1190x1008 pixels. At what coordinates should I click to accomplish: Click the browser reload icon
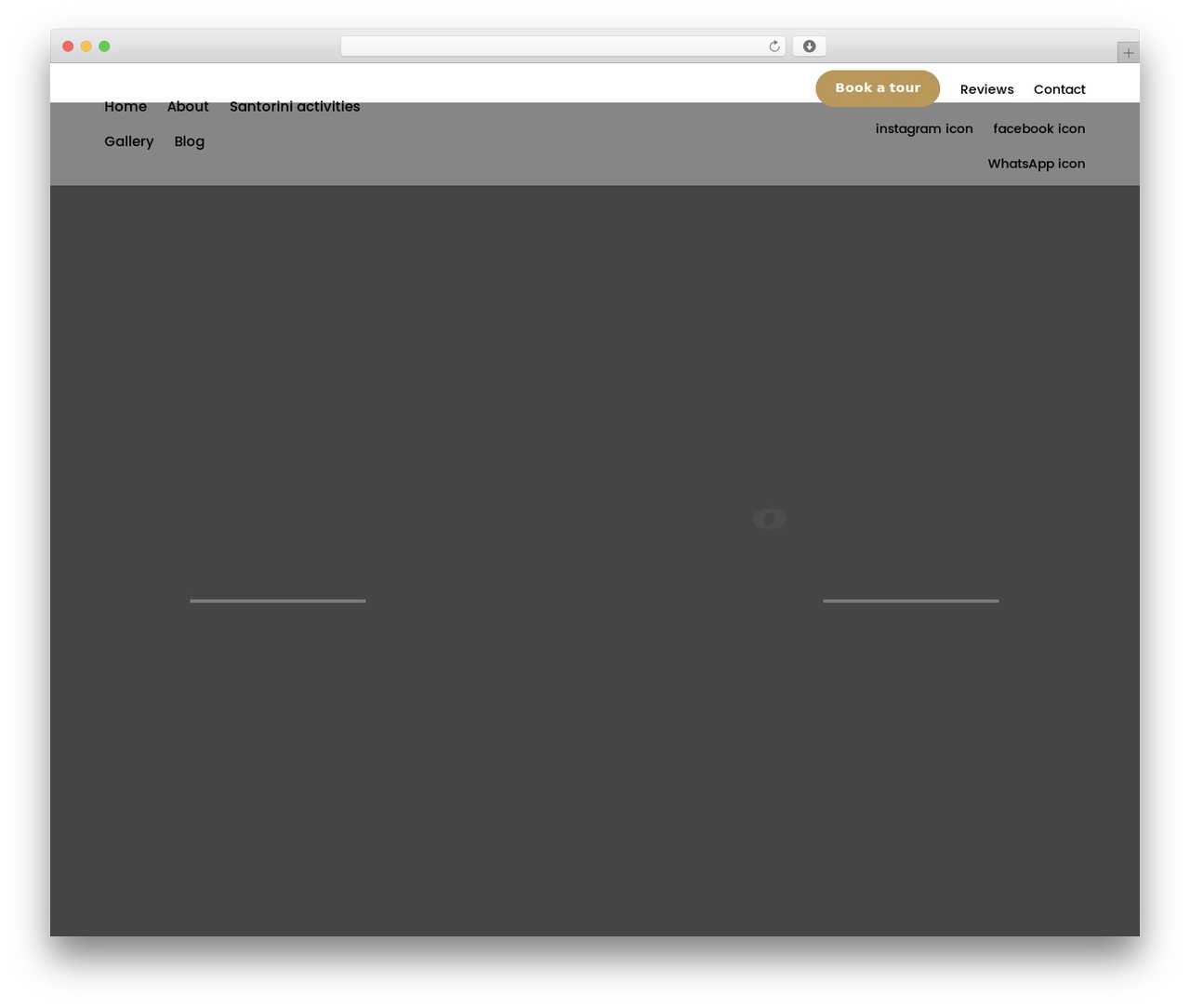(773, 46)
